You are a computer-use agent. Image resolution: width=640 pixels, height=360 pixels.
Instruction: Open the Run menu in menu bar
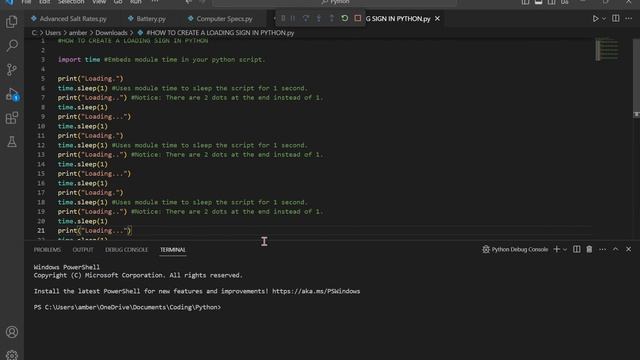pyautogui.click(x=136, y=2)
